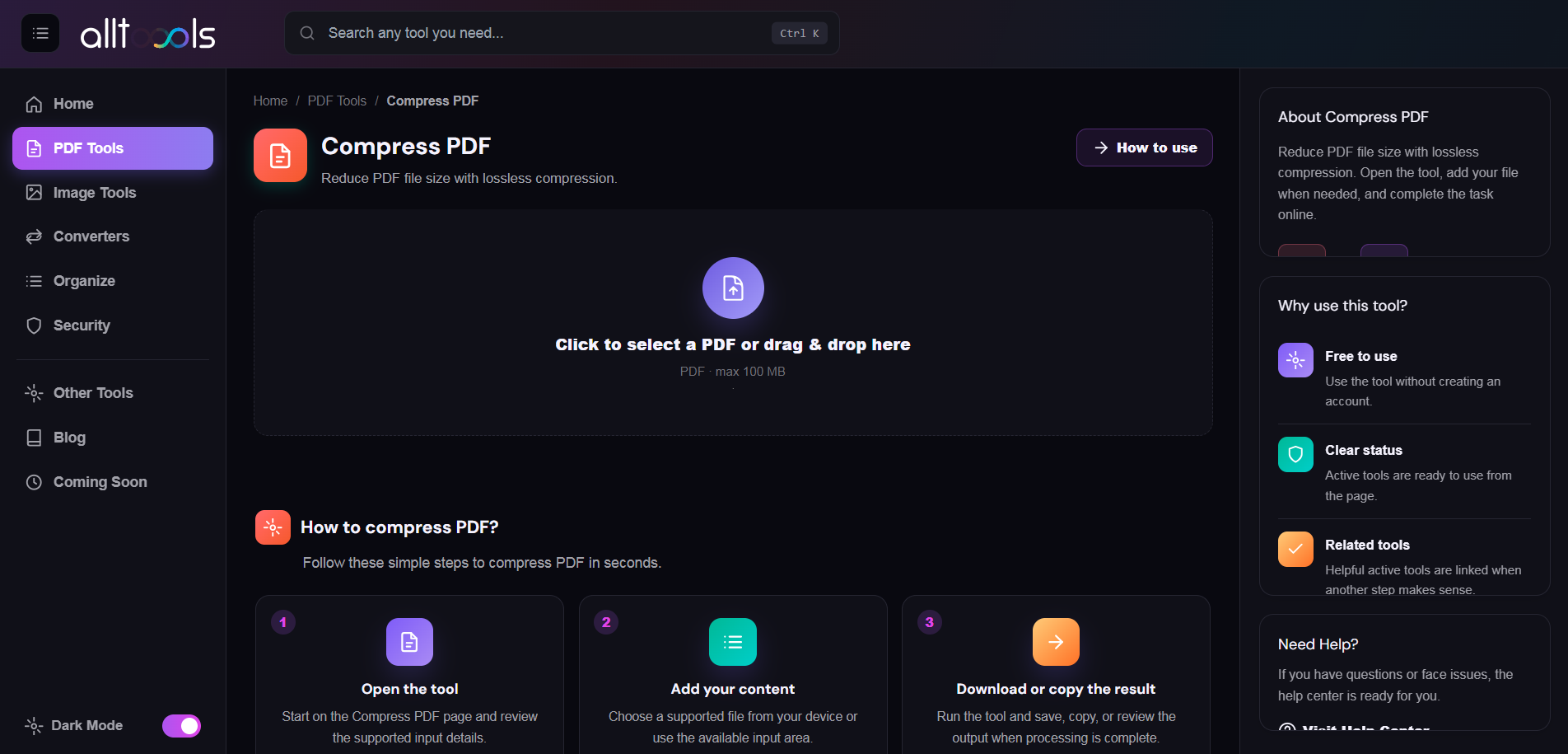The image size is (1568, 754).
Task: Open the PDF Tools sidebar section
Action: coord(113,148)
